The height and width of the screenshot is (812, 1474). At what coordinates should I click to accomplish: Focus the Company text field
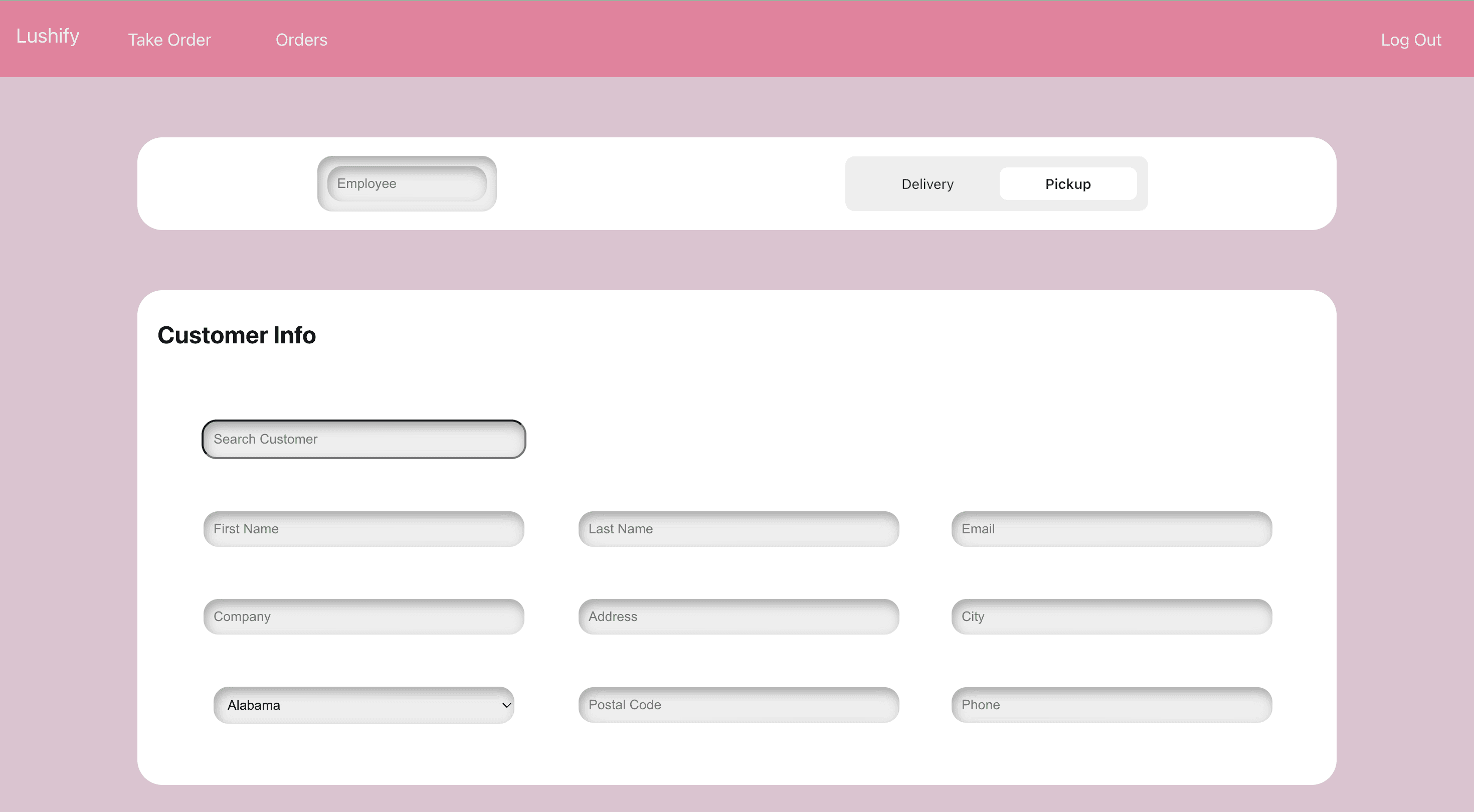click(x=364, y=617)
